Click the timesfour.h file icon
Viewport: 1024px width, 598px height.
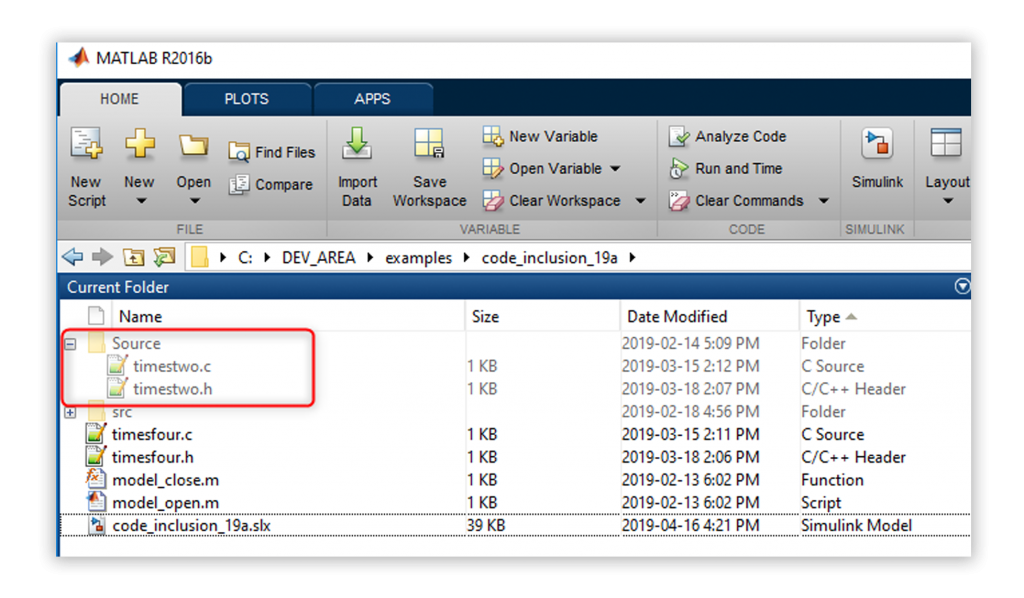click(95, 456)
